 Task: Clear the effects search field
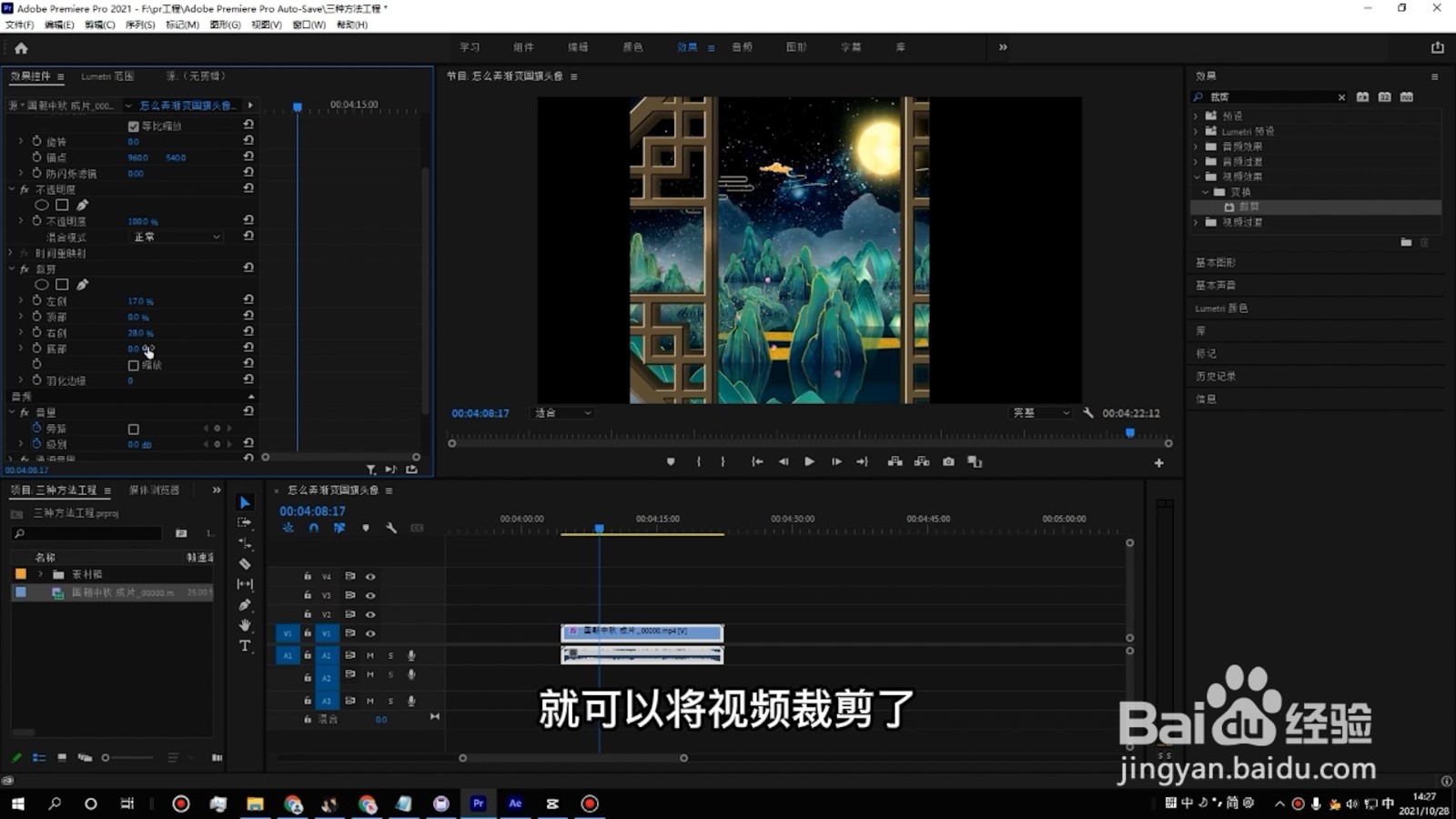point(1341,97)
